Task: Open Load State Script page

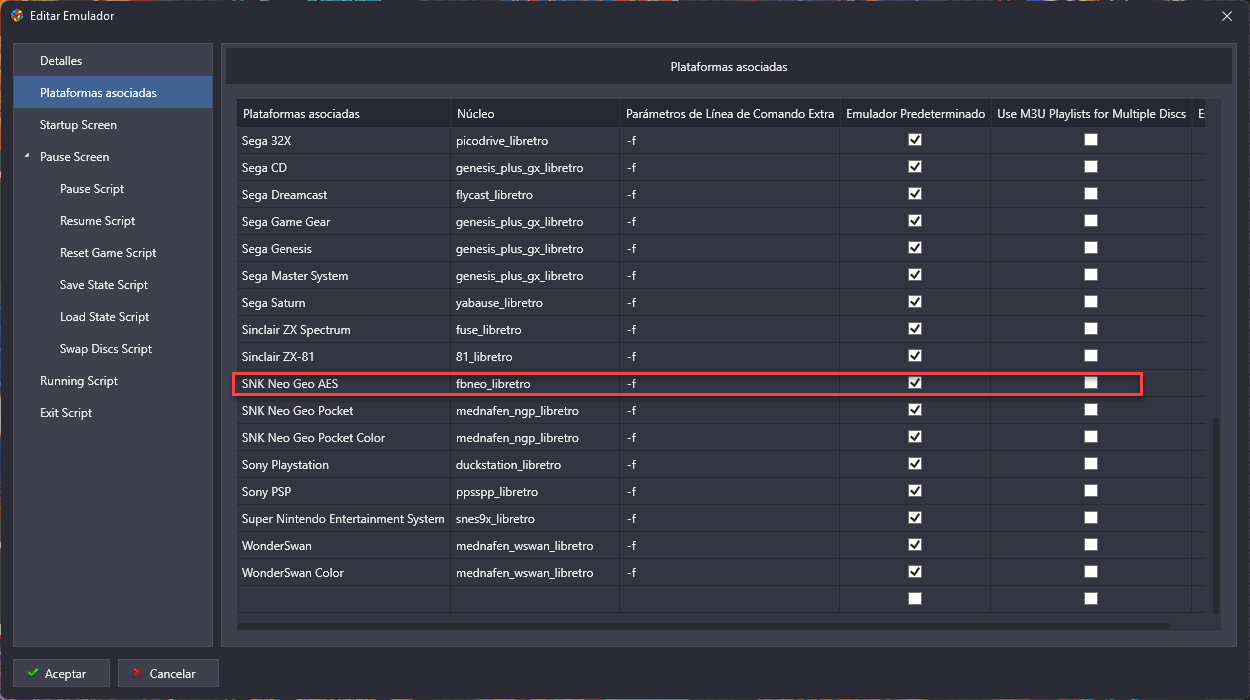Action: tap(104, 317)
